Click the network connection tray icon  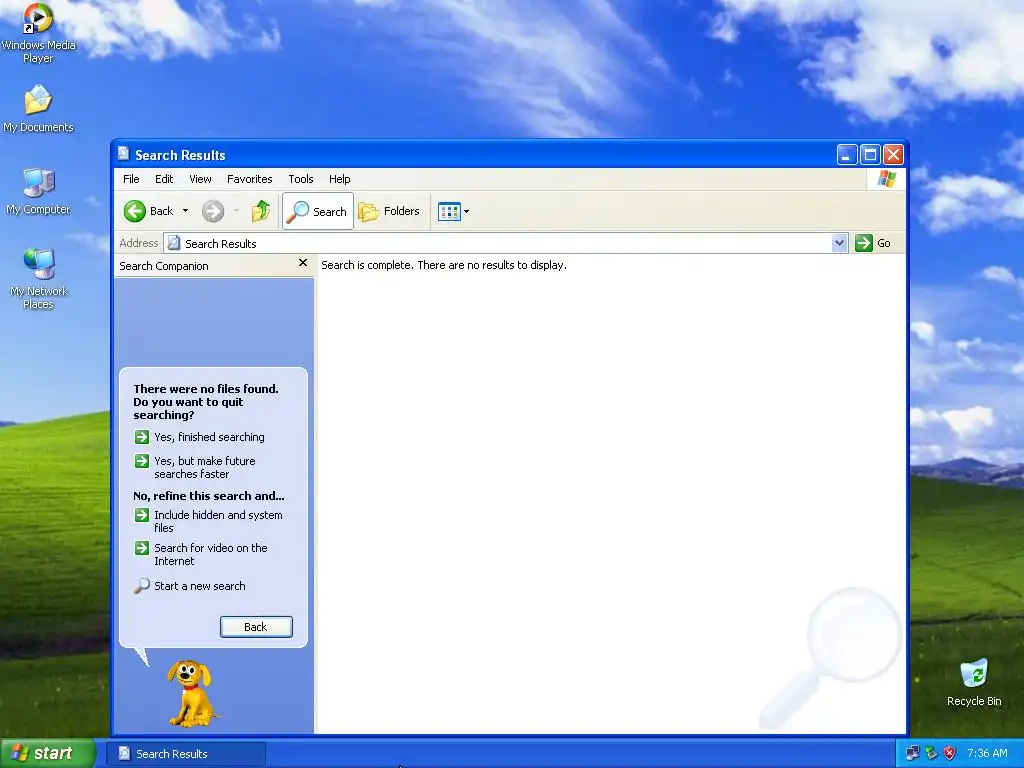[x=913, y=753]
